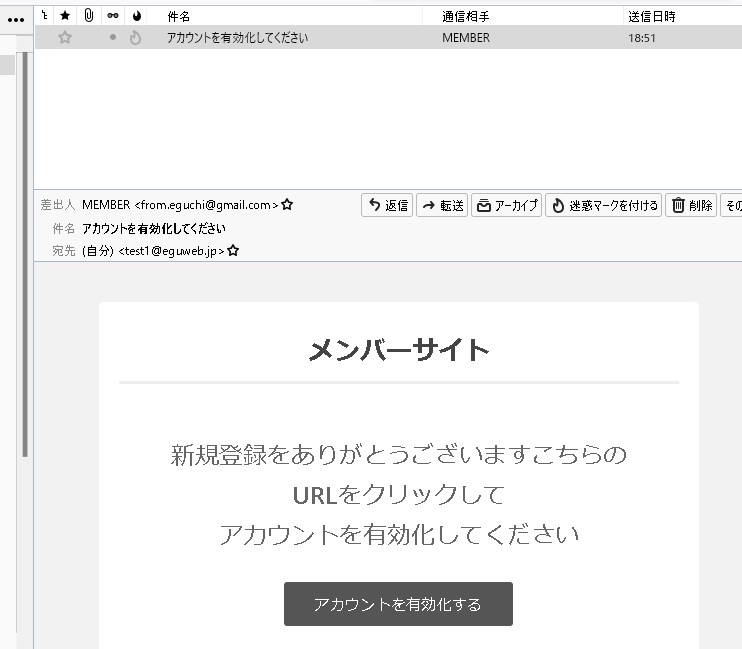Open the folder pane three-dots menu
The width and height of the screenshot is (742, 649).
click(16, 19)
